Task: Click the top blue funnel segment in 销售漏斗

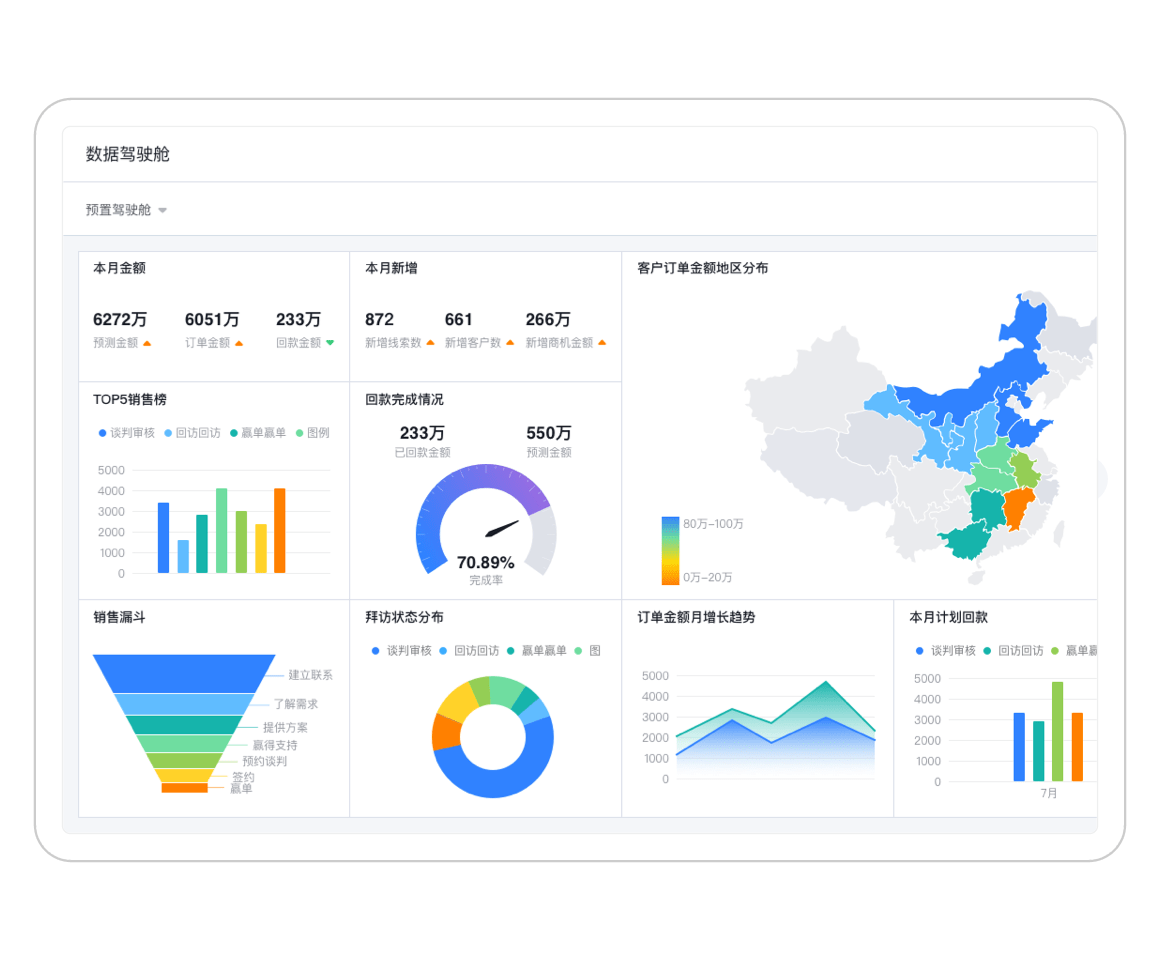Action: [x=184, y=673]
